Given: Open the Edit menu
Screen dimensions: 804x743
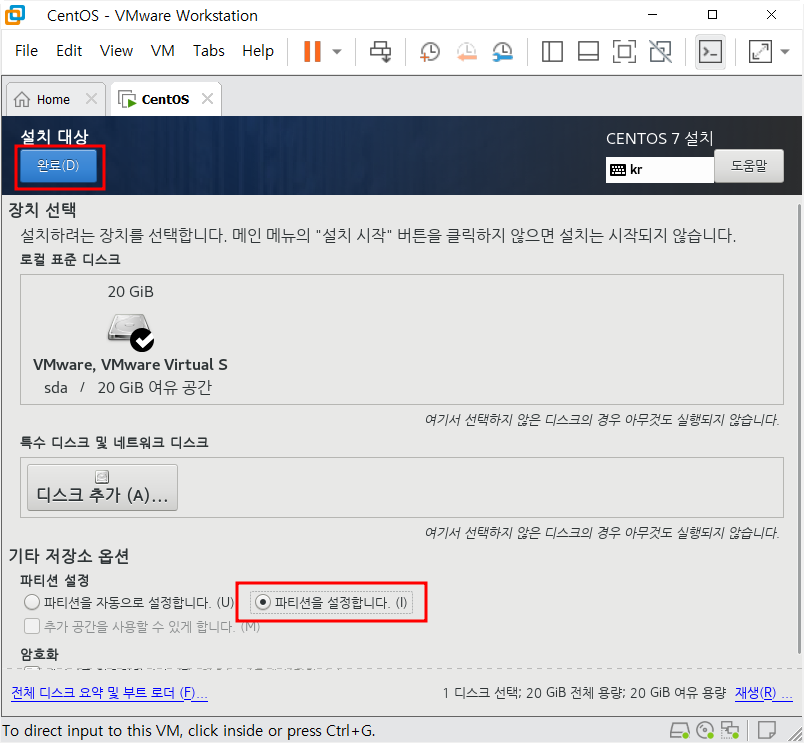Looking at the screenshot, I should pos(69,51).
